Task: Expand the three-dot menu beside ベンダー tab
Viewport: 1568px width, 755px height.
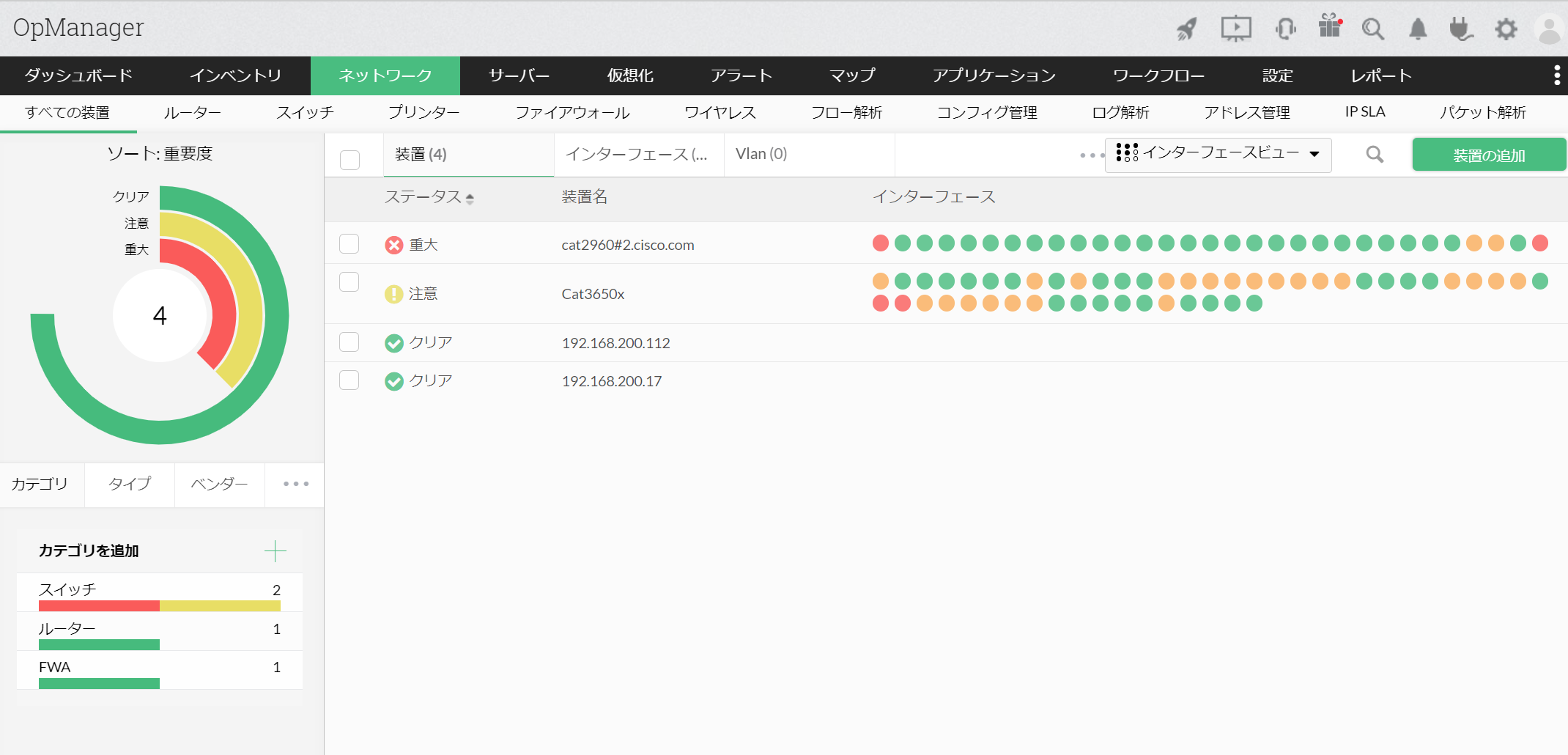Action: point(295,484)
